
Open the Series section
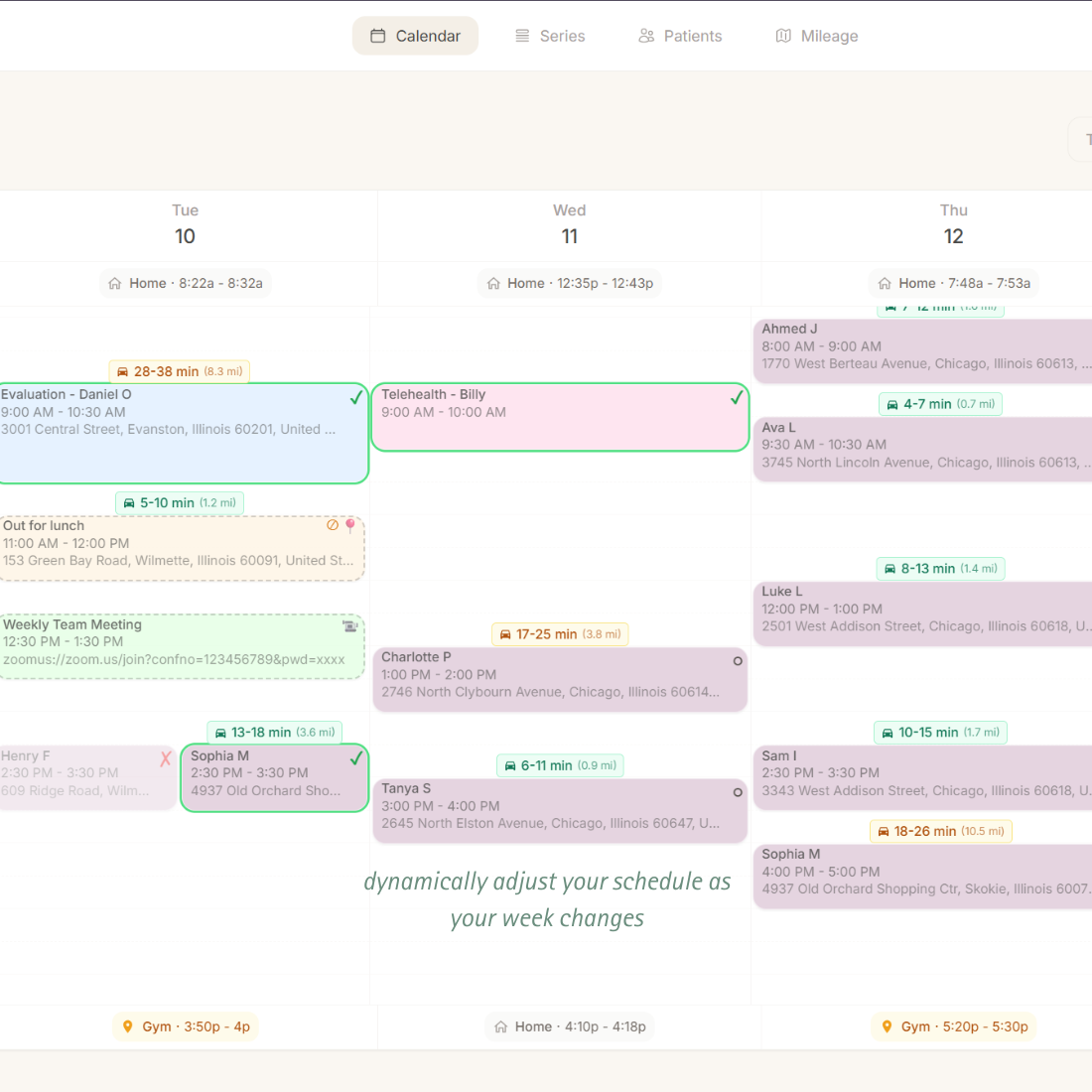coord(549,35)
